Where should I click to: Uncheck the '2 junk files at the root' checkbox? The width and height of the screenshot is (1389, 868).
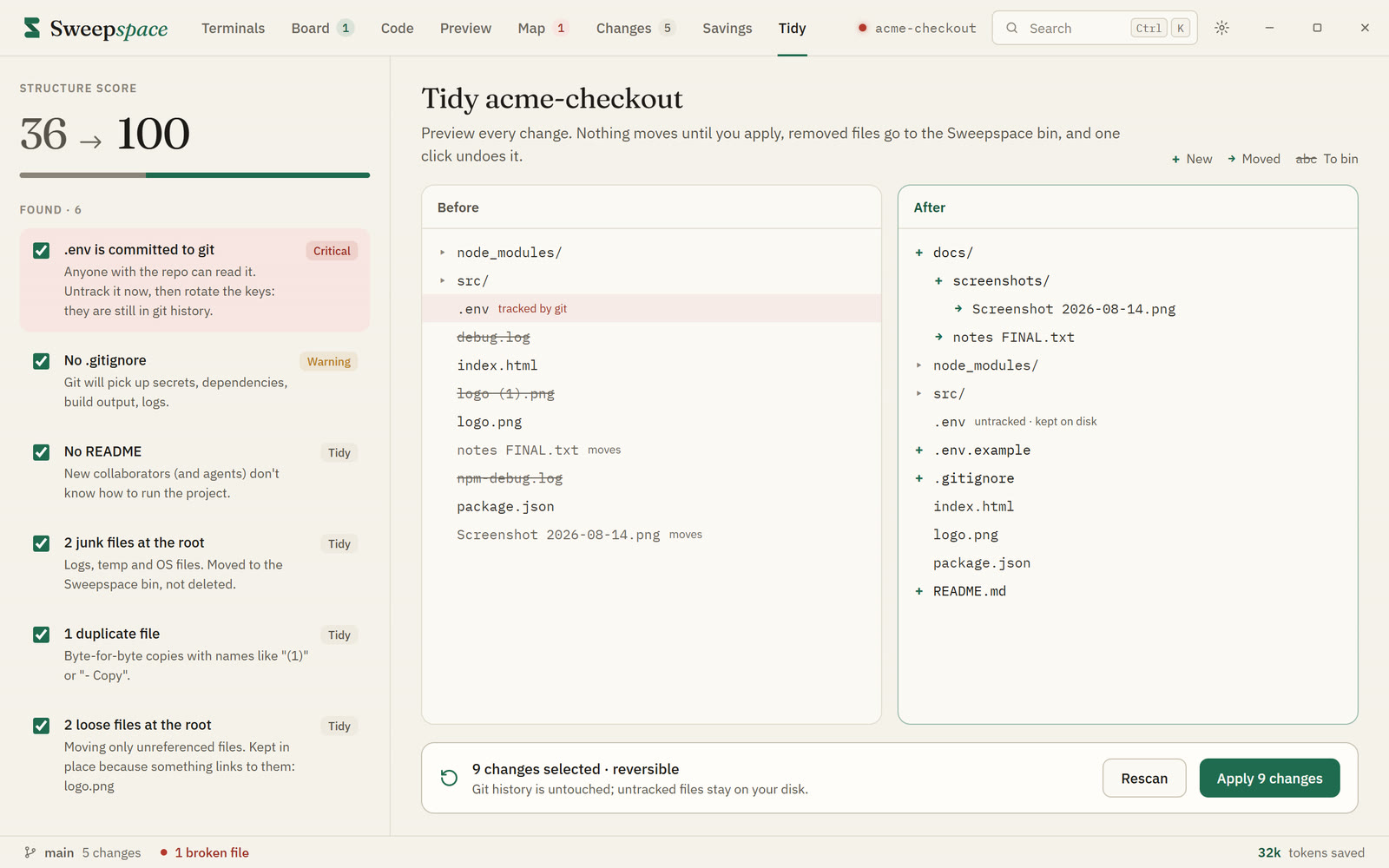[x=41, y=543]
